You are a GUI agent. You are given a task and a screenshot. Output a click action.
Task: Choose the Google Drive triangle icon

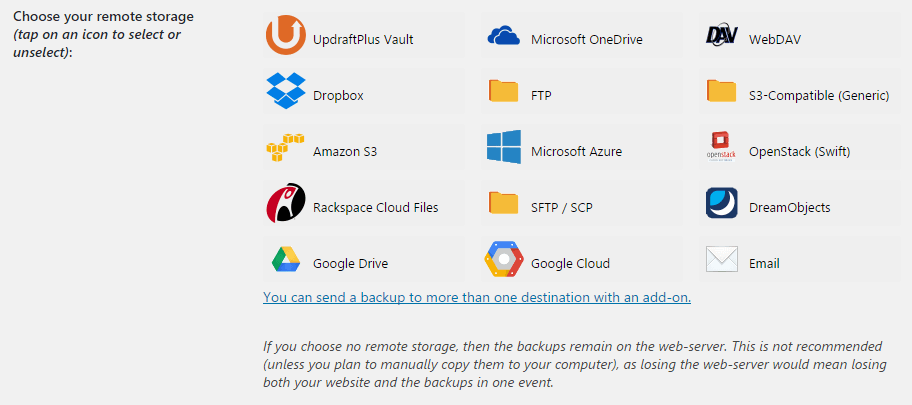coord(286,259)
